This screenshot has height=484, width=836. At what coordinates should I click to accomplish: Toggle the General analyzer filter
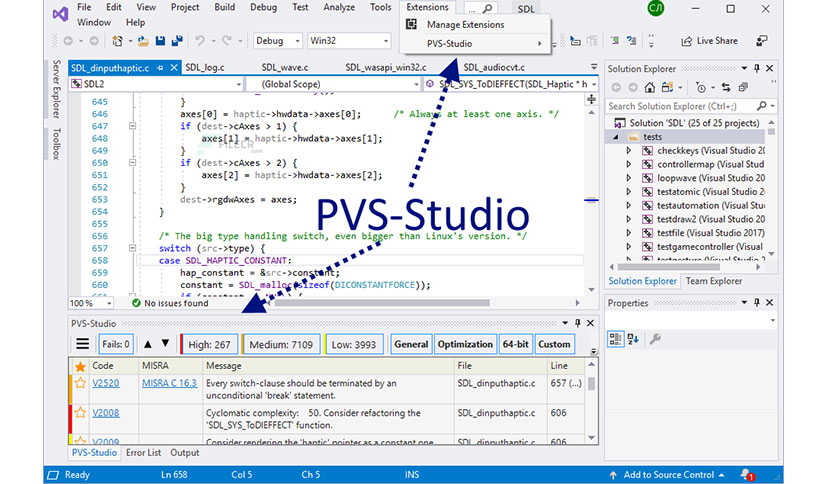point(411,344)
